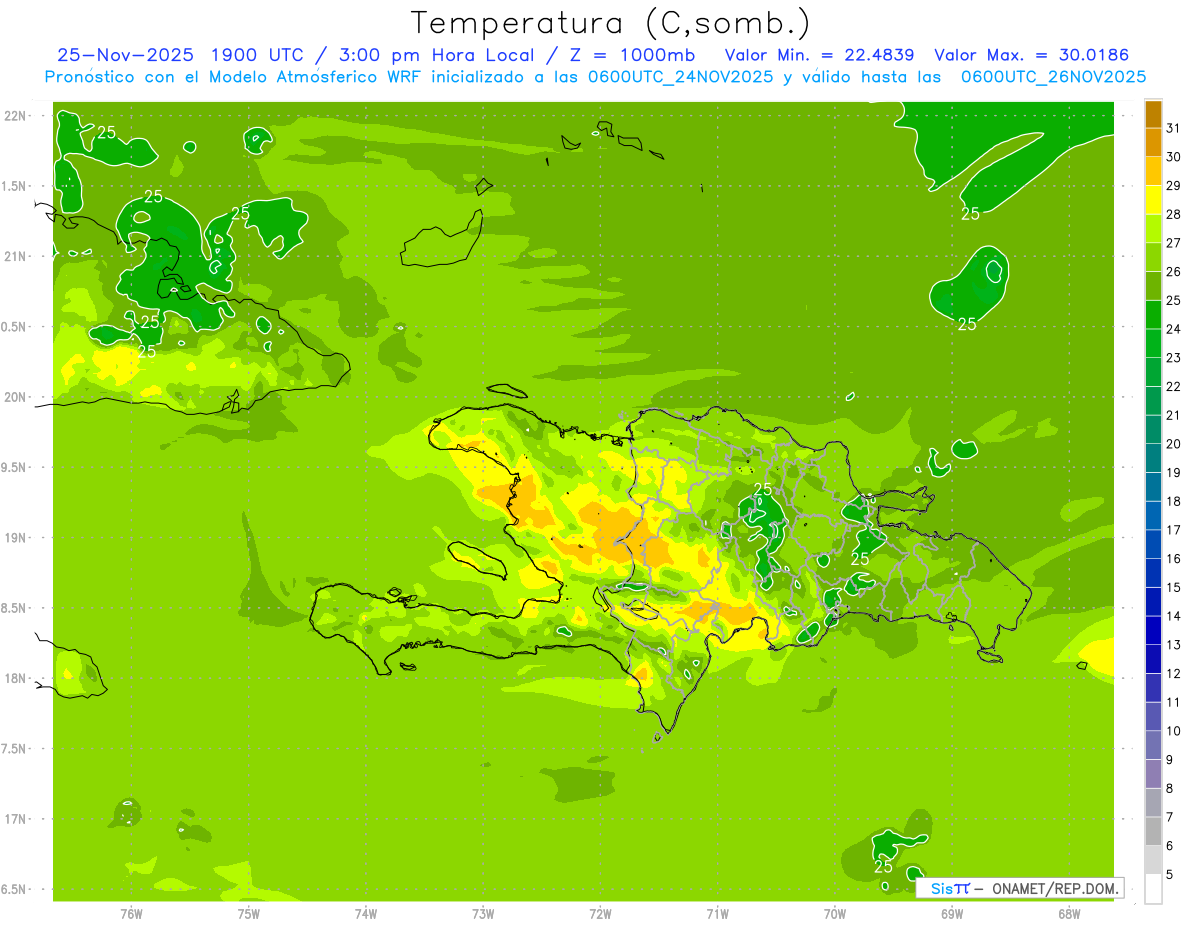Click the legend value '30'
Viewport: 1200px width, 927px height.
pyautogui.click(x=1174, y=157)
